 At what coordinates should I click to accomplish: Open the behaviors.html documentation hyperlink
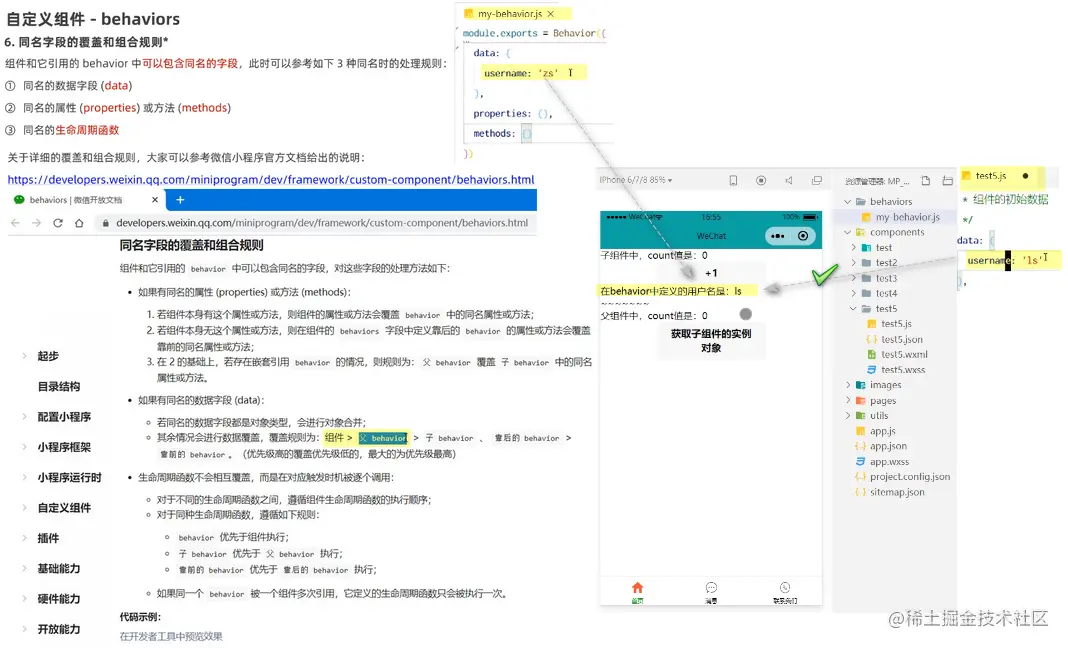(270, 180)
